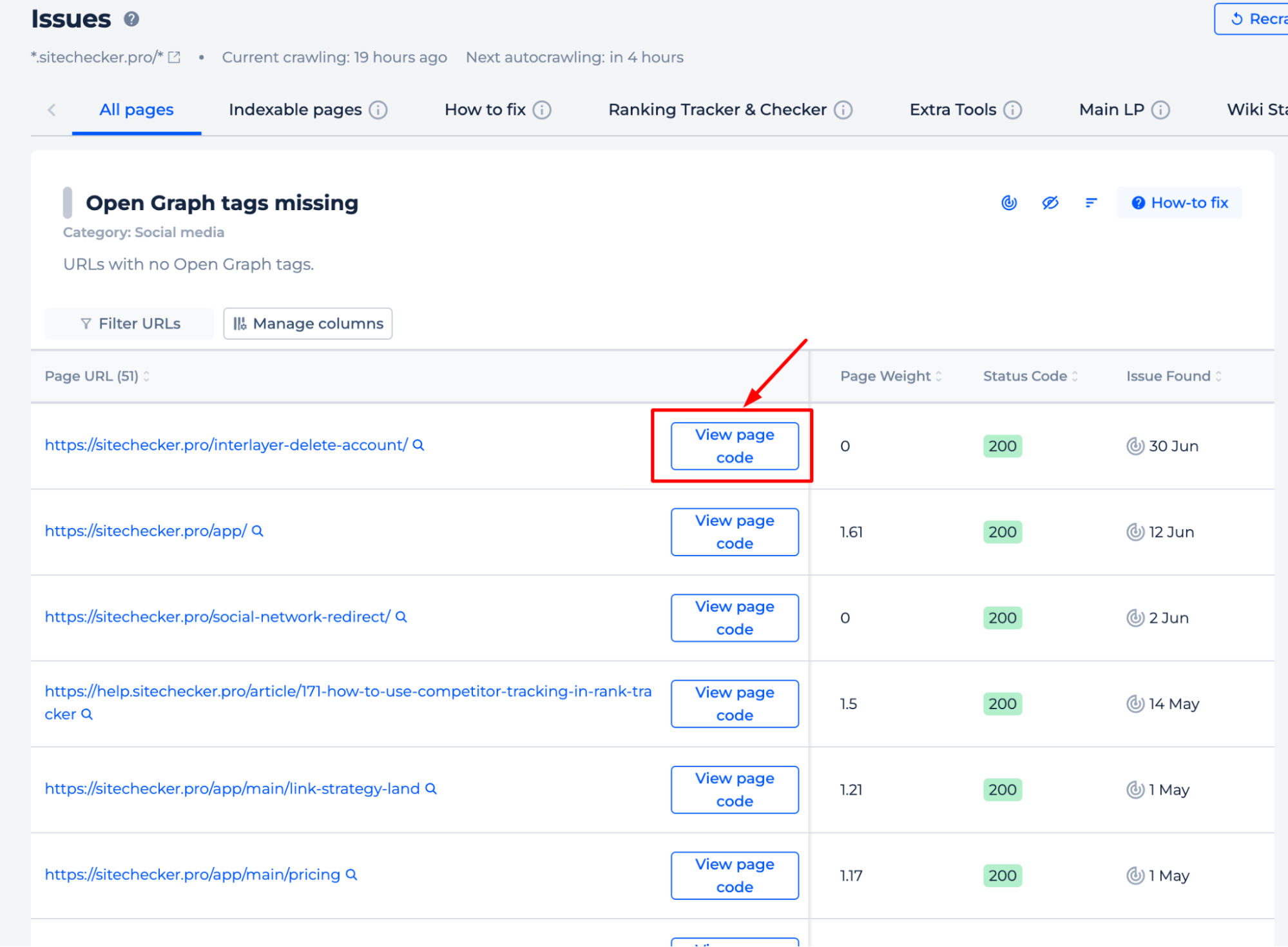Click the recheck icon in the app/main/pricing row

(x=1135, y=875)
